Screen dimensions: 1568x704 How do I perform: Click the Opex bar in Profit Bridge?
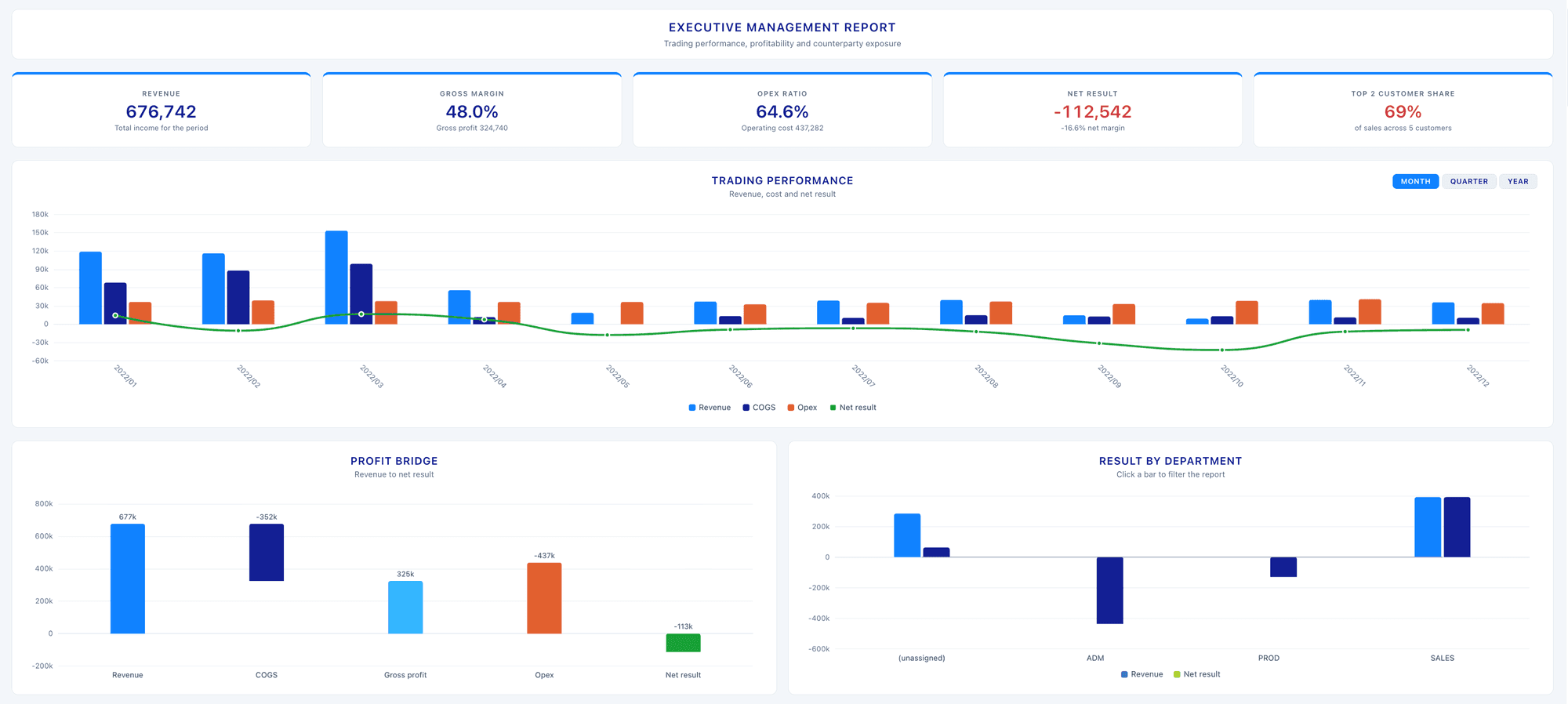(x=544, y=598)
